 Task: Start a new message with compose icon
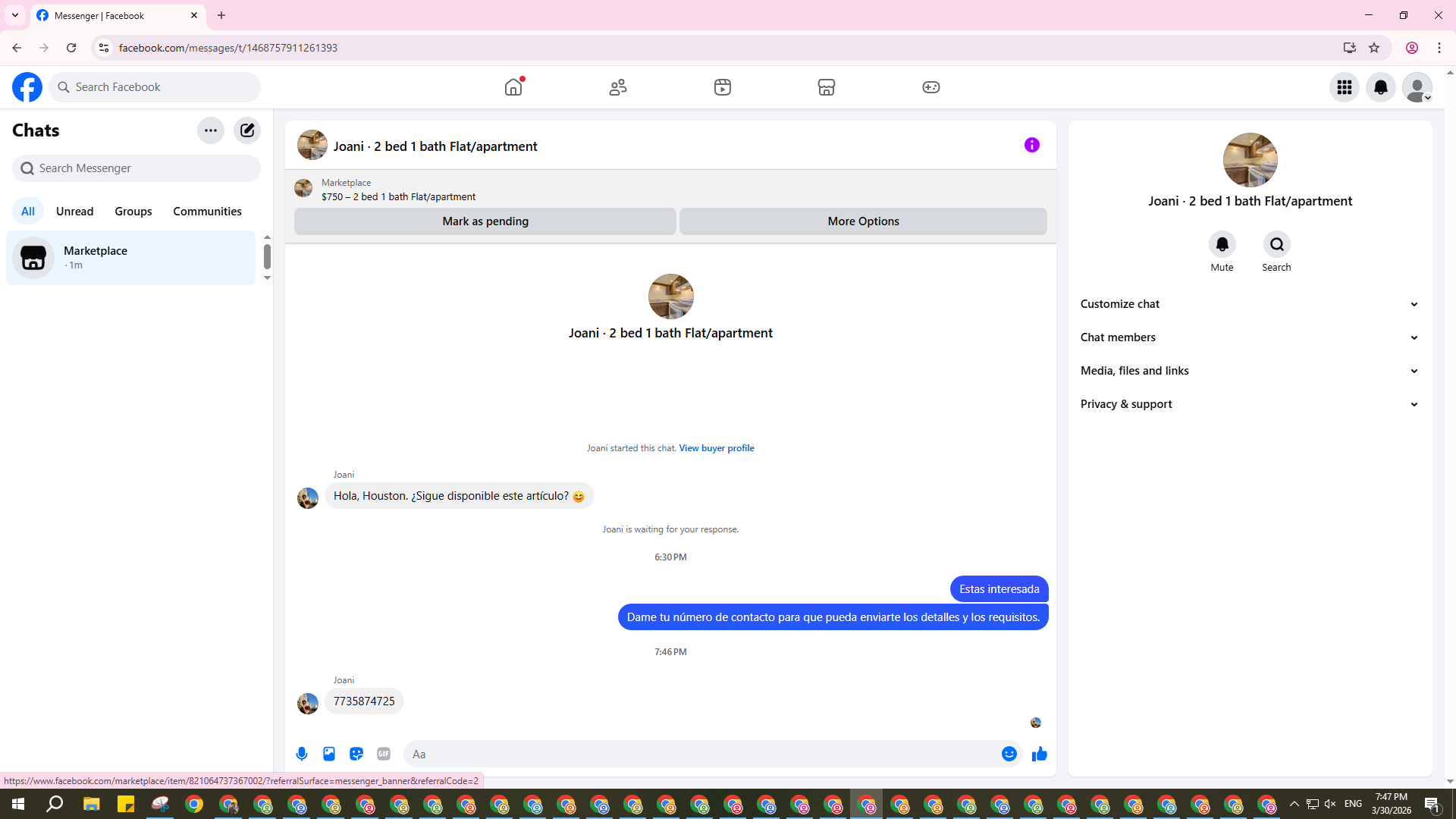click(247, 130)
